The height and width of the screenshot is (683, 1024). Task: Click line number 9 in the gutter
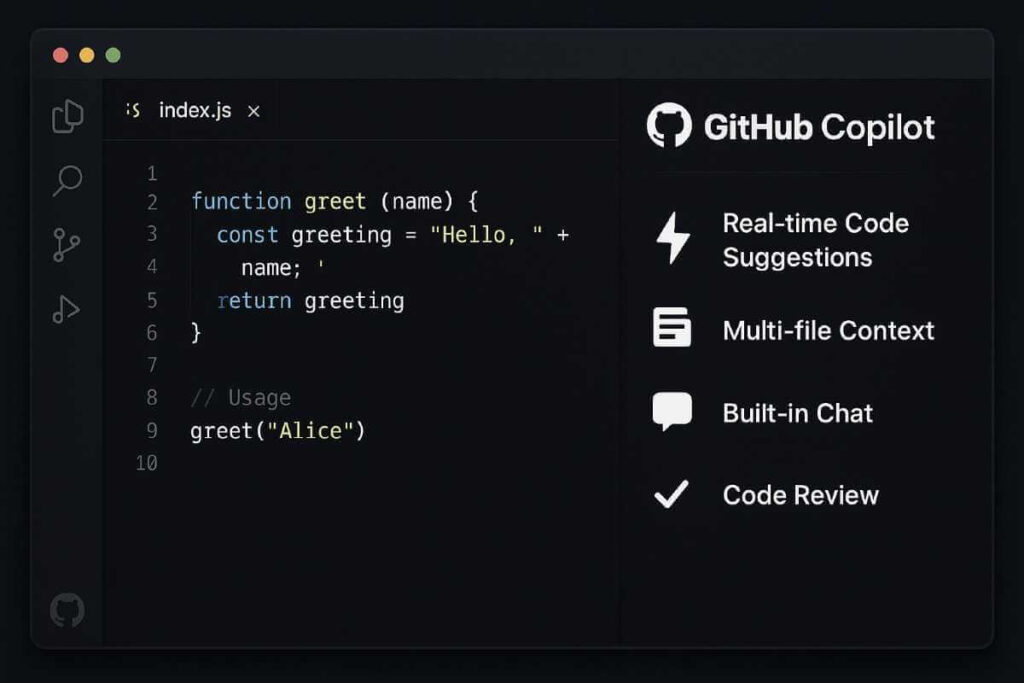151,430
